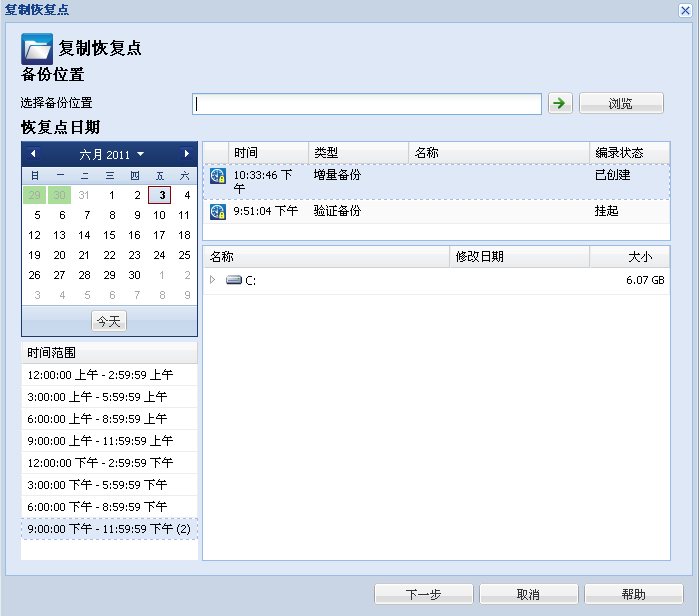Select calendar date 3 highlighted in red
This screenshot has height=616, width=699.
pos(160,195)
